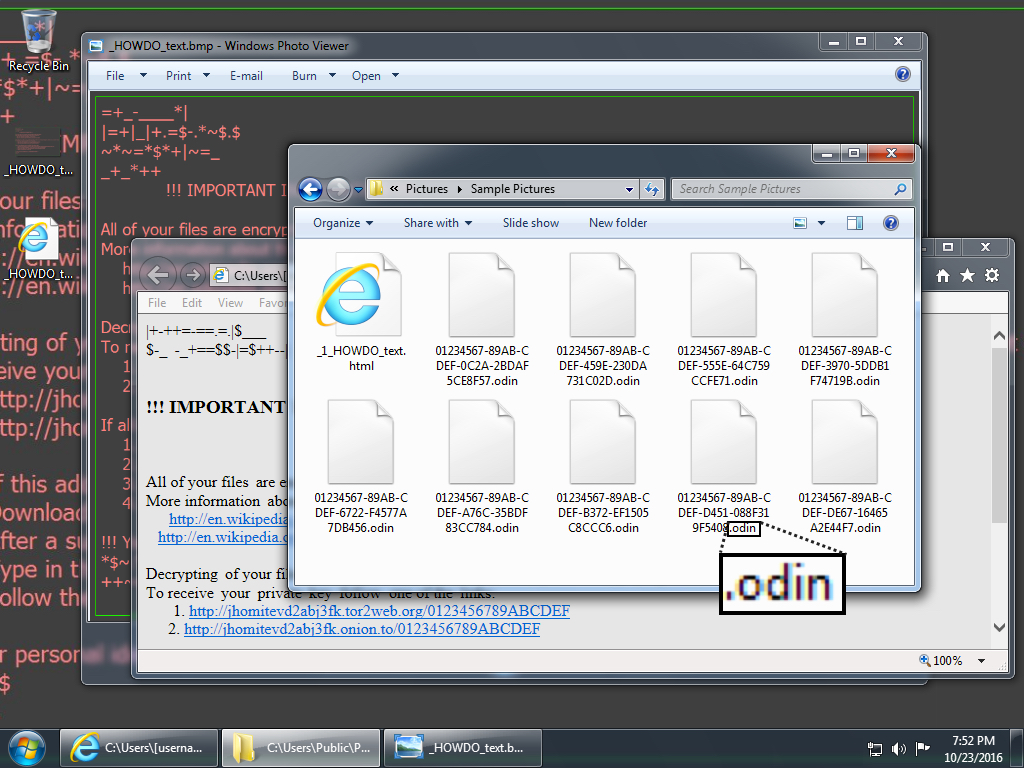1024x768 pixels.
Task: Open the volume speaker icon in tray
Action: tap(899, 748)
